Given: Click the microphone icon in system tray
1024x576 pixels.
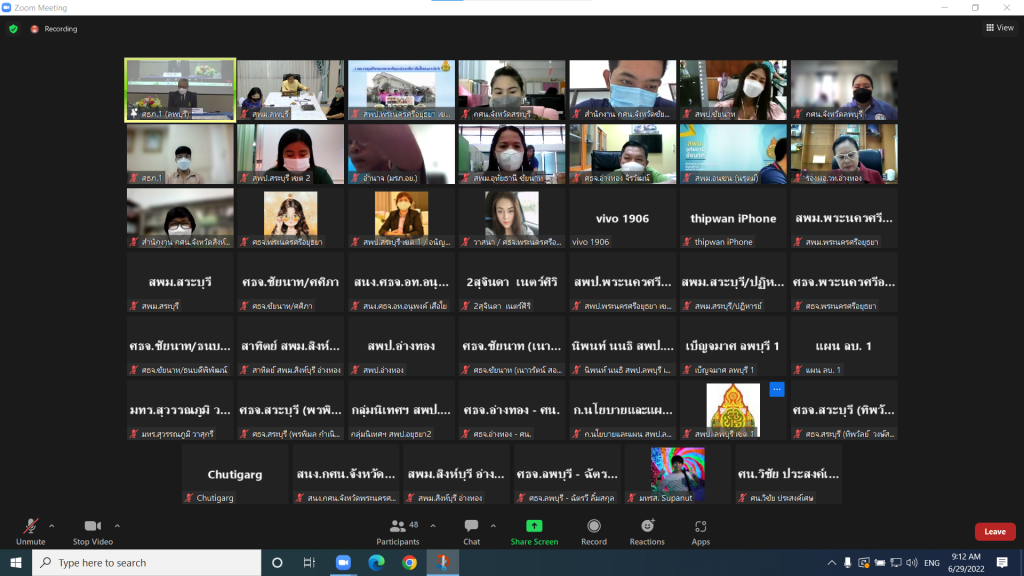Looking at the screenshot, I should (848, 562).
